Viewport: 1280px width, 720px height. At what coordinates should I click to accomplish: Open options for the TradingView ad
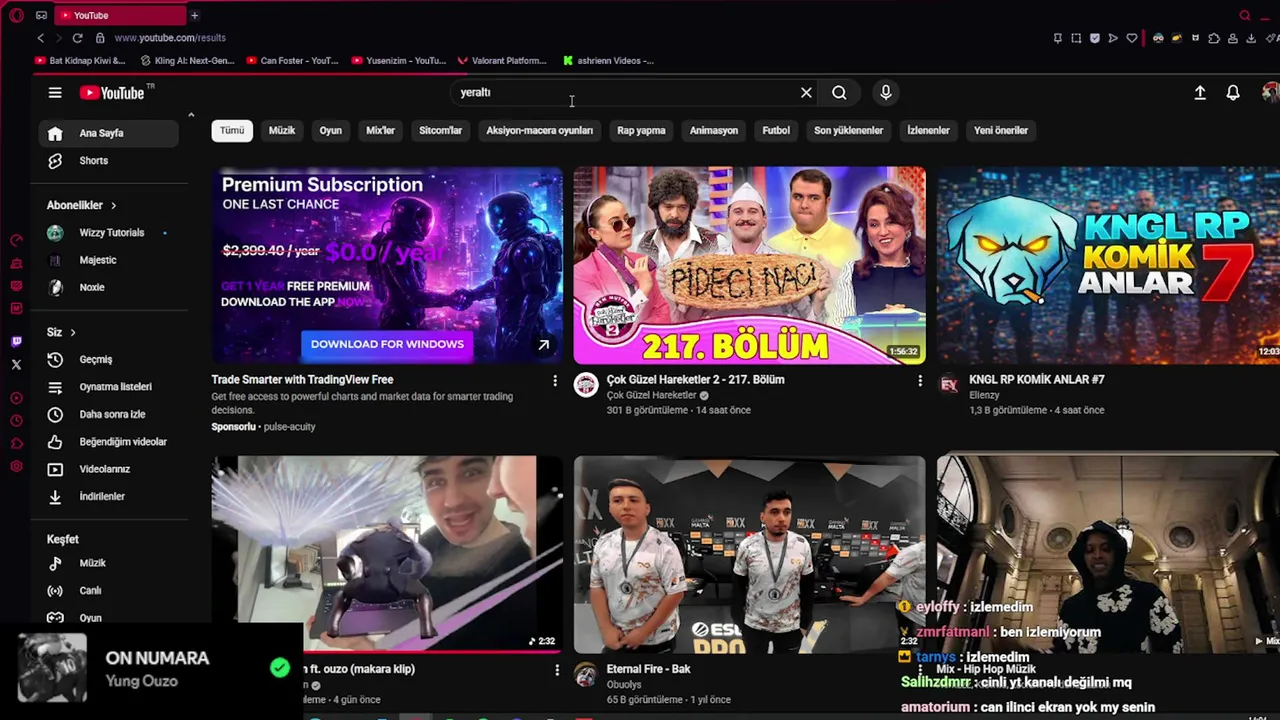coord(555,380)
